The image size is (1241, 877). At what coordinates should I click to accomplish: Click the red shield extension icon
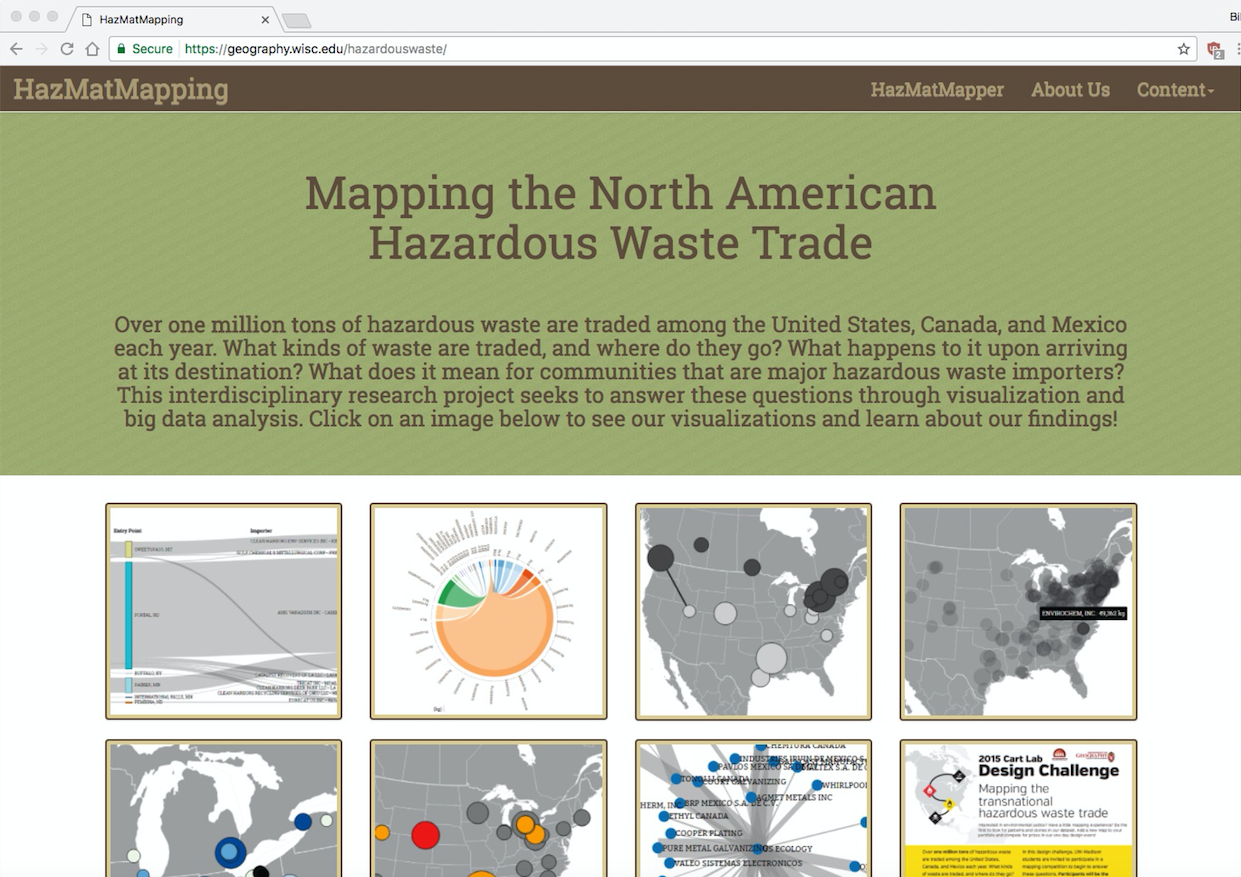pyautogui.click(x=1215, y=50)
